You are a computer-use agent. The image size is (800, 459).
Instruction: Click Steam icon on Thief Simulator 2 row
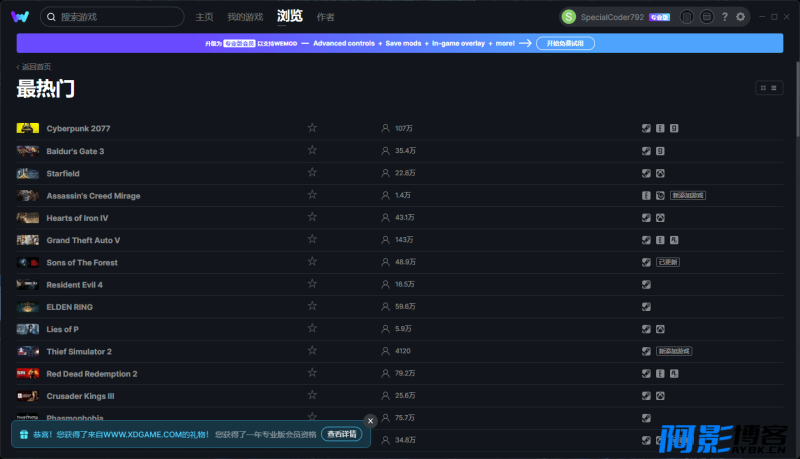click(x=646, y=351)
